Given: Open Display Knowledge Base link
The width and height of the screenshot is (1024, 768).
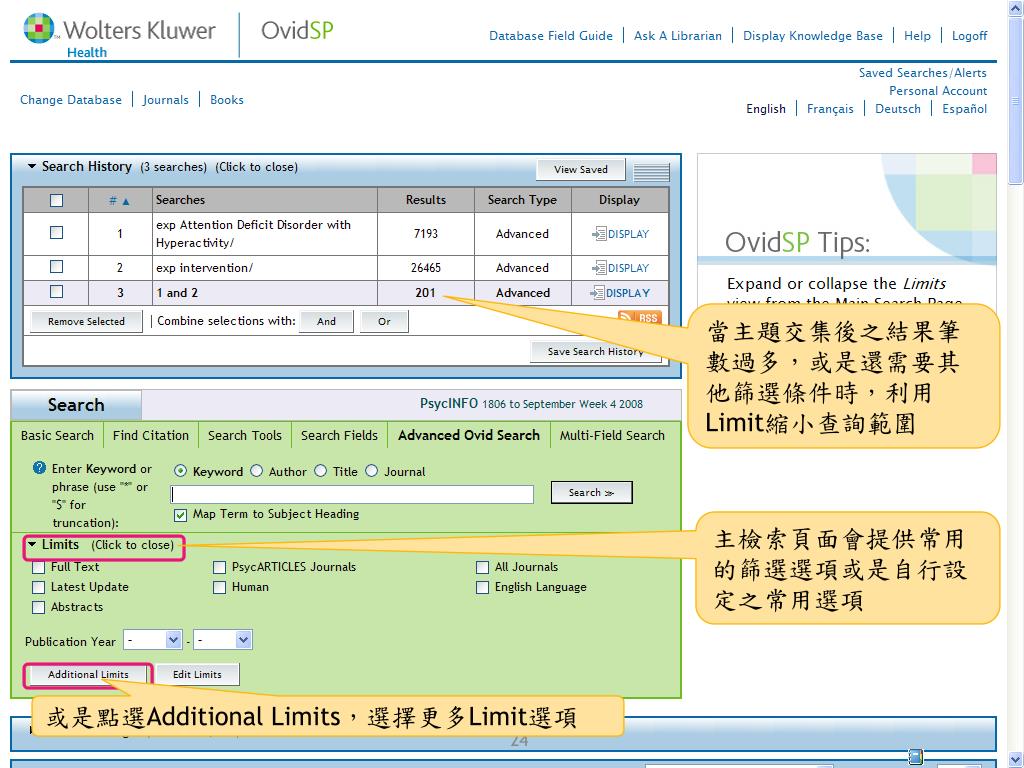Looking at the screenshot, I should coord(812,36).
